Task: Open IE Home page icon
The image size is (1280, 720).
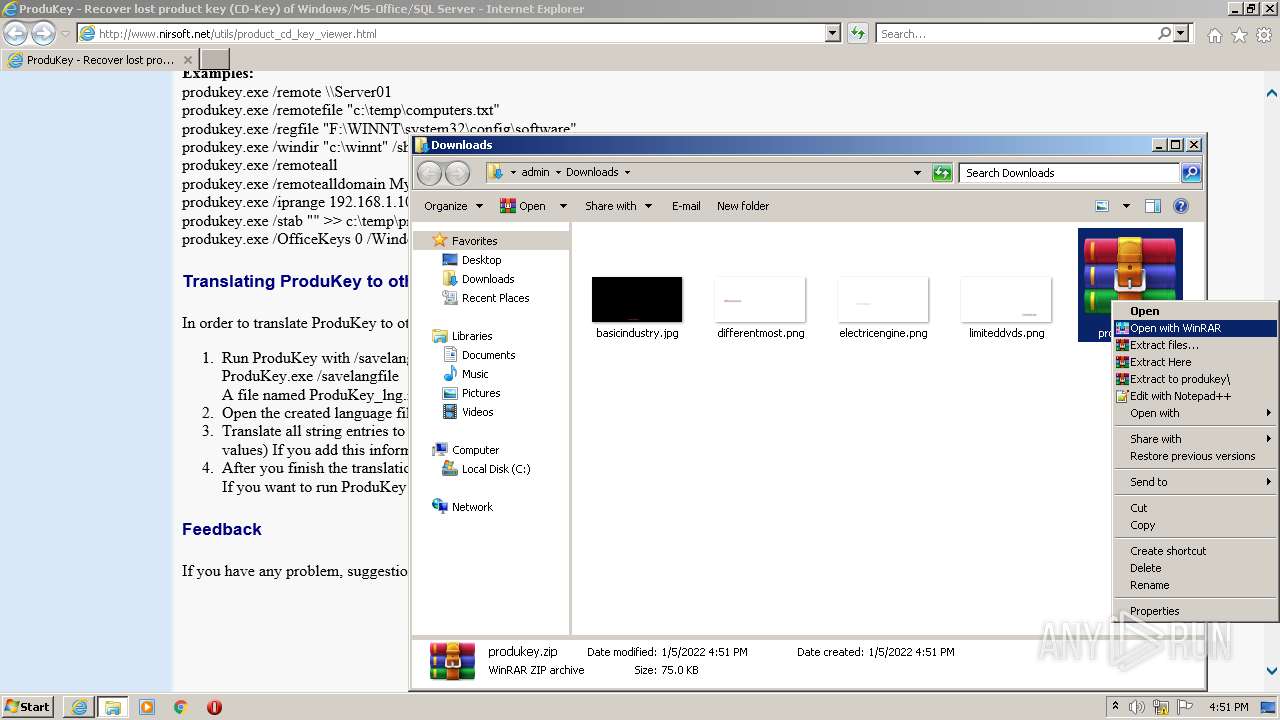Action: point(1214,35)
